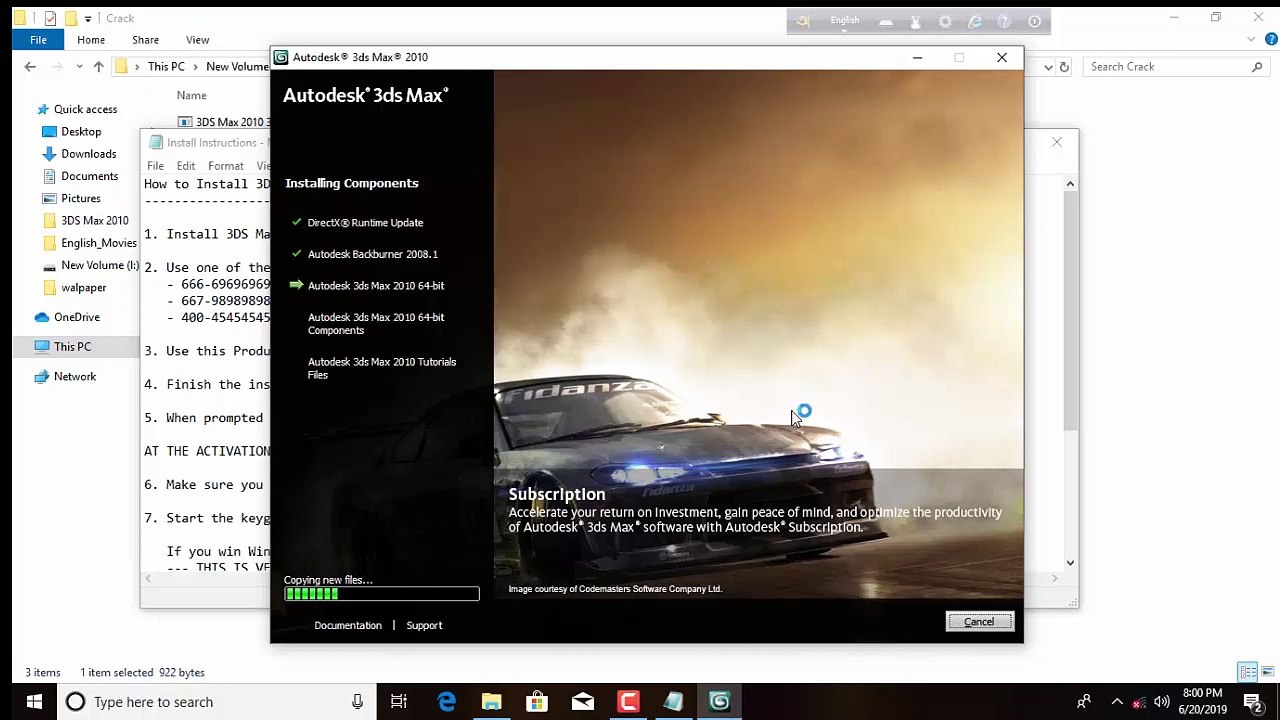Select New Volume (I:) in sidebar
This screenshot has height=720, width=1280.
(100, 266)
